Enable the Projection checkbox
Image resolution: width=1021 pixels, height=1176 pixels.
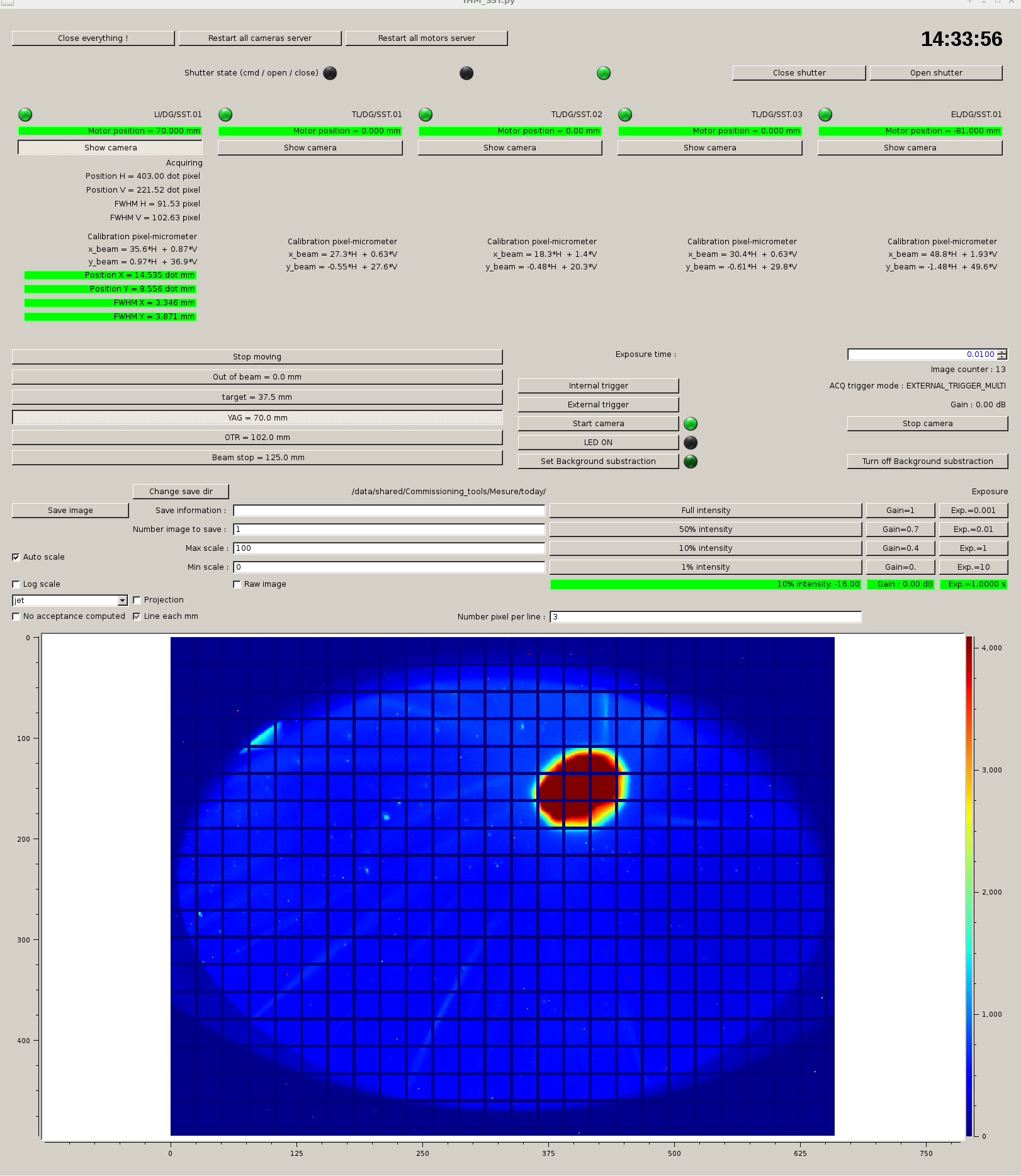(137, 600)
